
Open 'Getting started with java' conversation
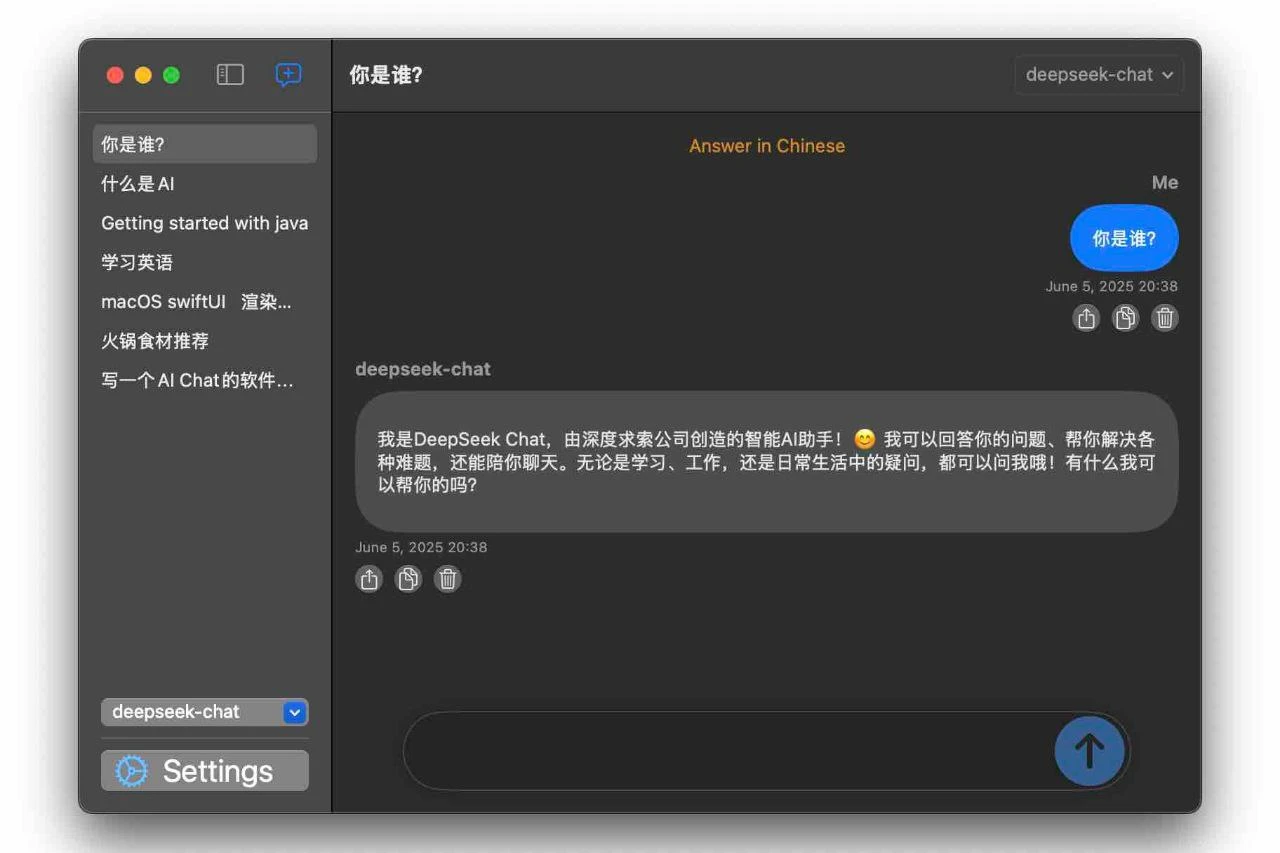pyautogui.click(x=205, y=223)
